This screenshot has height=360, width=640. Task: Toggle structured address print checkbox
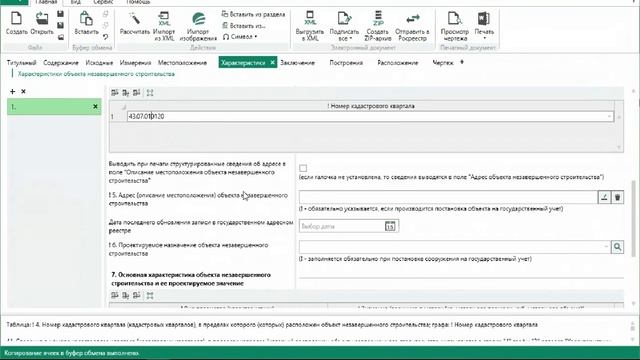303,168
